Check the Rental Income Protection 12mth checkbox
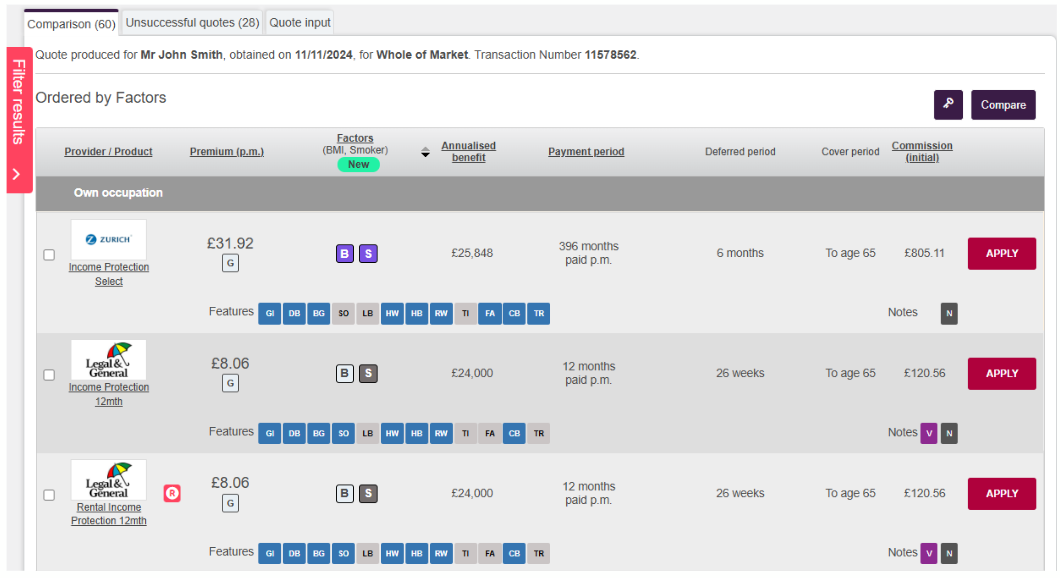 coord(49,495)
